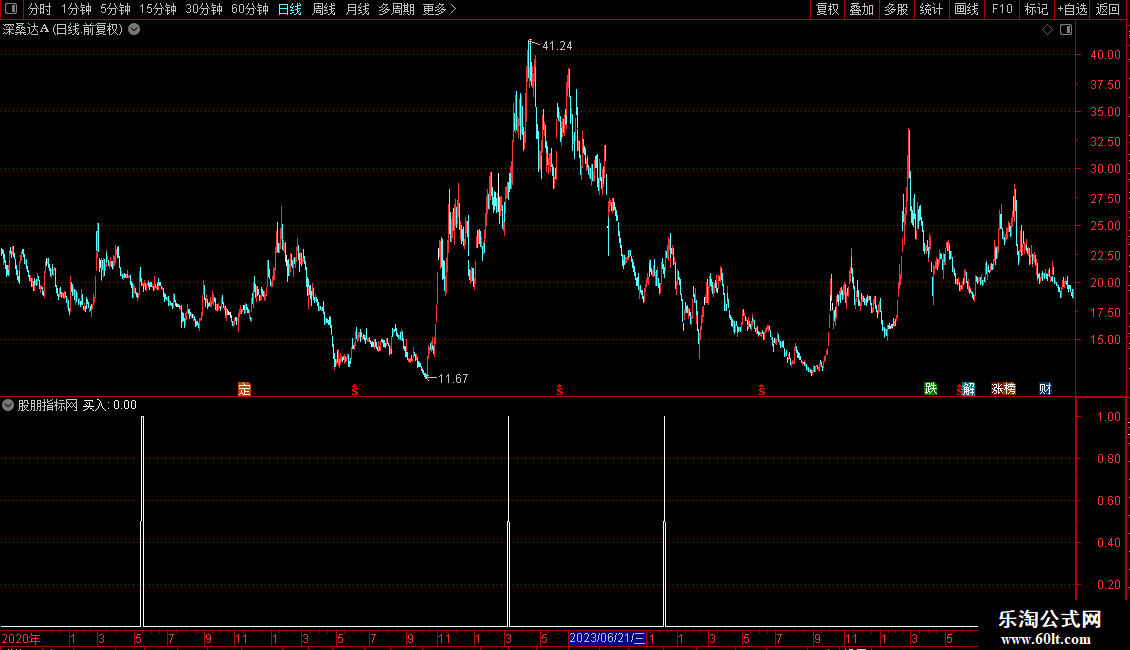Click the 叠加 overlay button

pyautogui.click(x=861, y=9)
